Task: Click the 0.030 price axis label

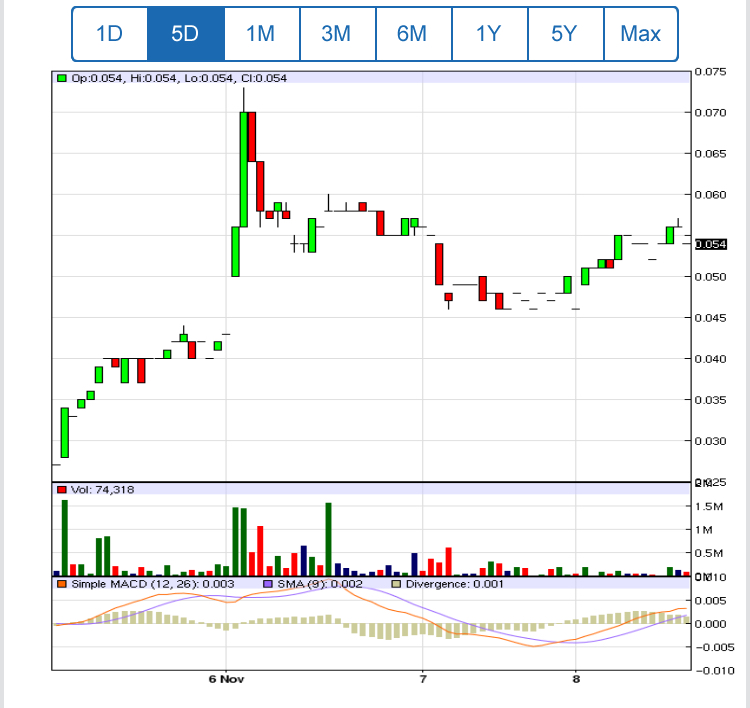Action: pos(710,441)
